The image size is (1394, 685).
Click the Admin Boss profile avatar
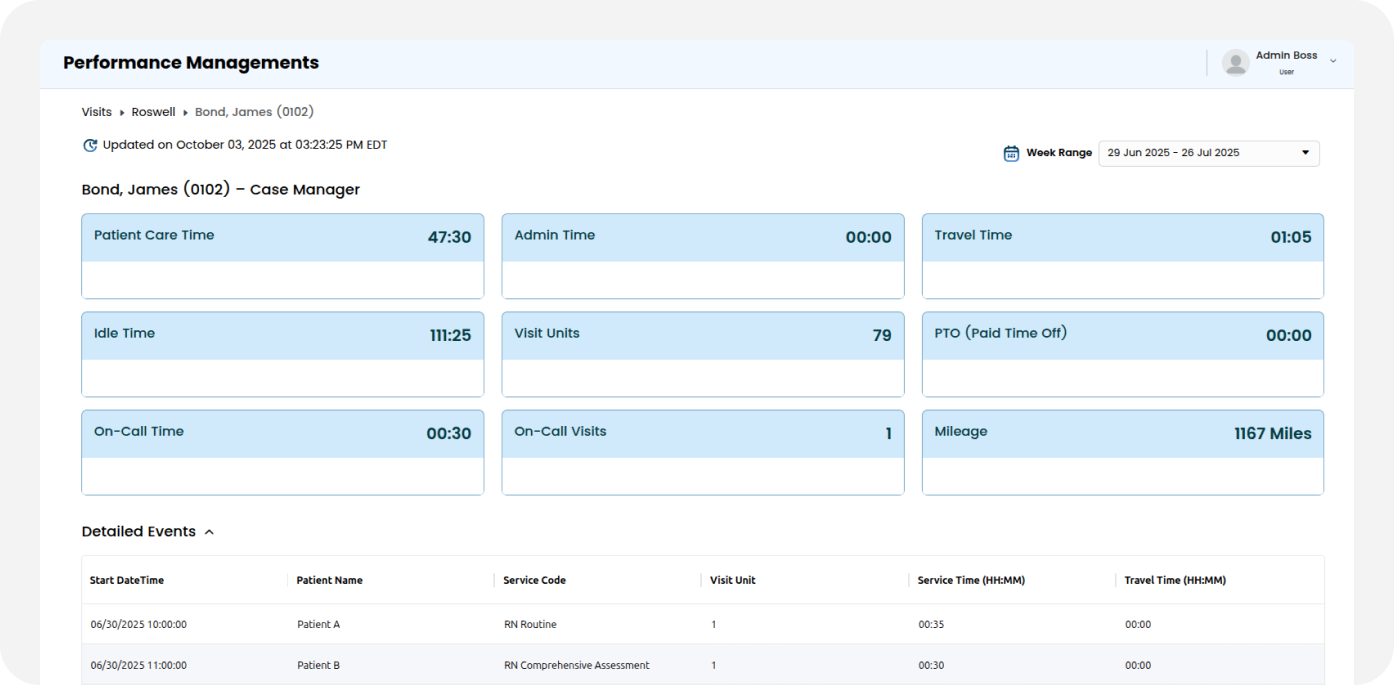(1235, 63)
